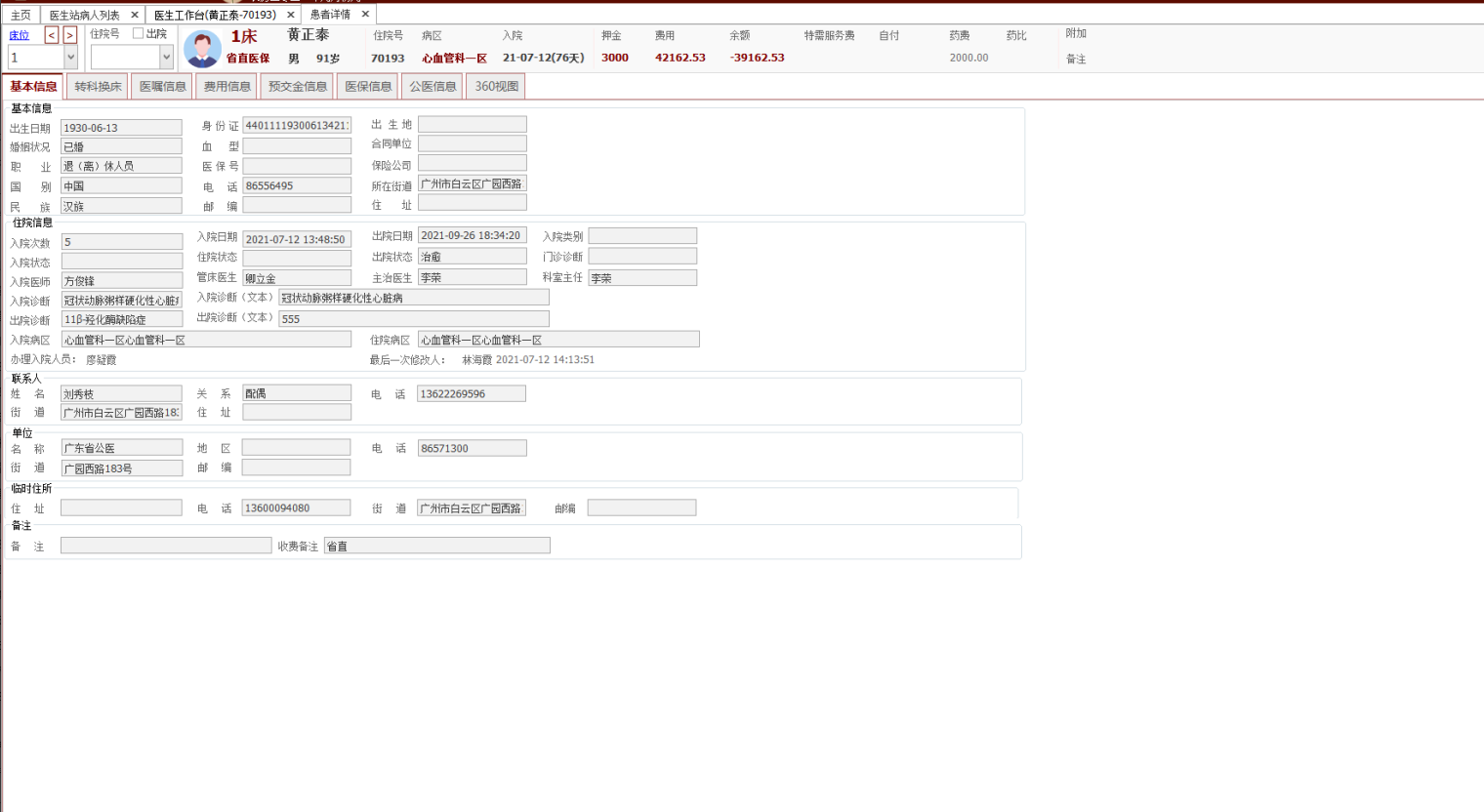1484x812 pixels.
Task: Toggle the 出院 checkbox
Action: coord(138,33)
